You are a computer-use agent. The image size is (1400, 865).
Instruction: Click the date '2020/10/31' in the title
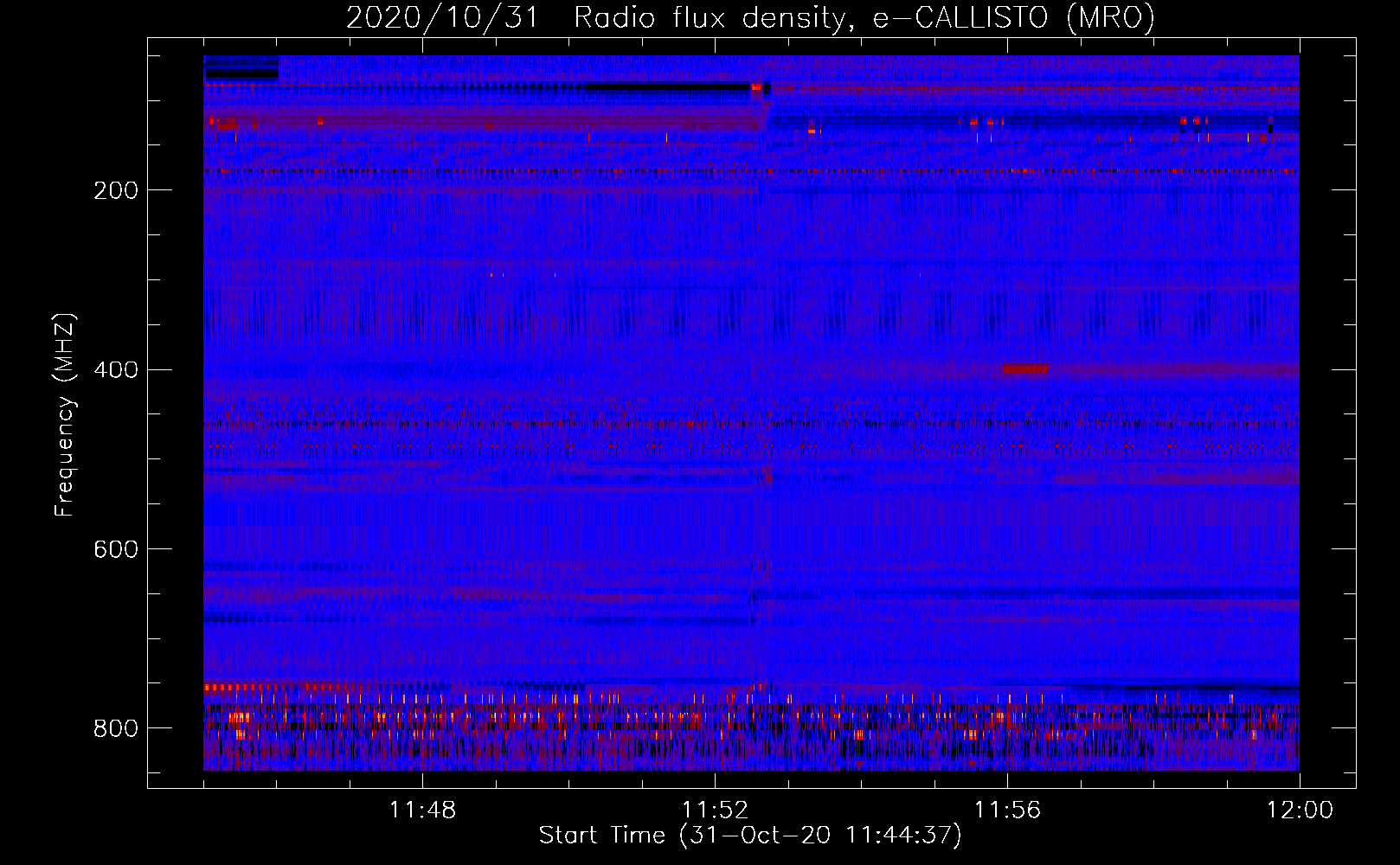click(442, 17)
